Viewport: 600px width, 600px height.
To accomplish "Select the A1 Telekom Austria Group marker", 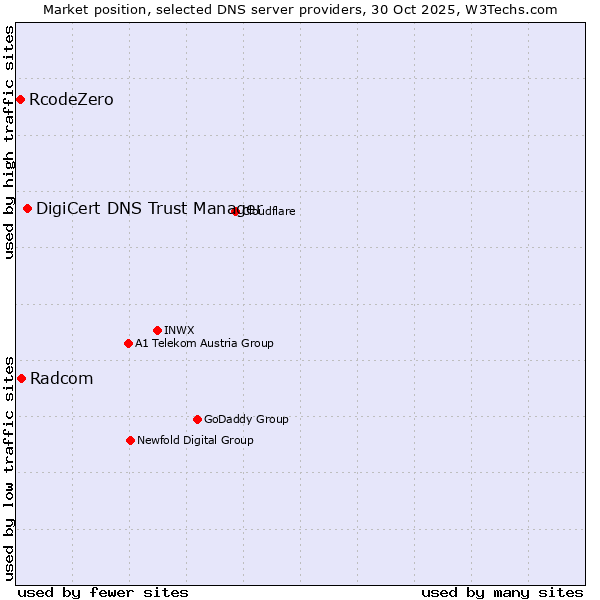I will tap(128, 343).
